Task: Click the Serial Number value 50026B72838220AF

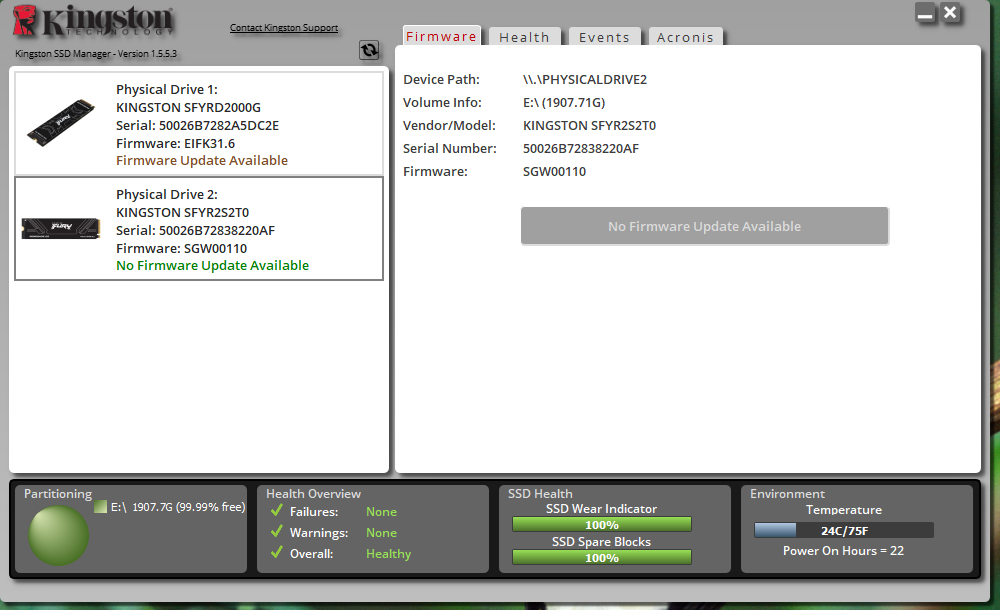Action: (580, 149)
